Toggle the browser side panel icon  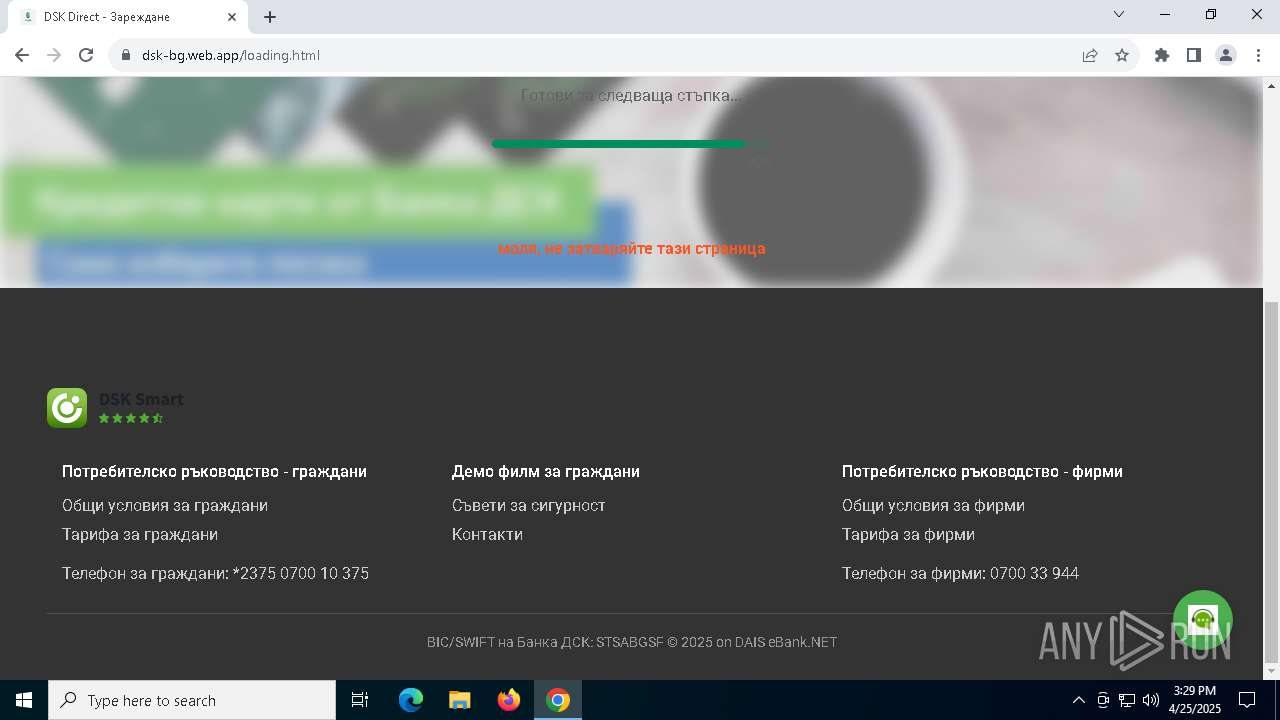point(1194,55)
